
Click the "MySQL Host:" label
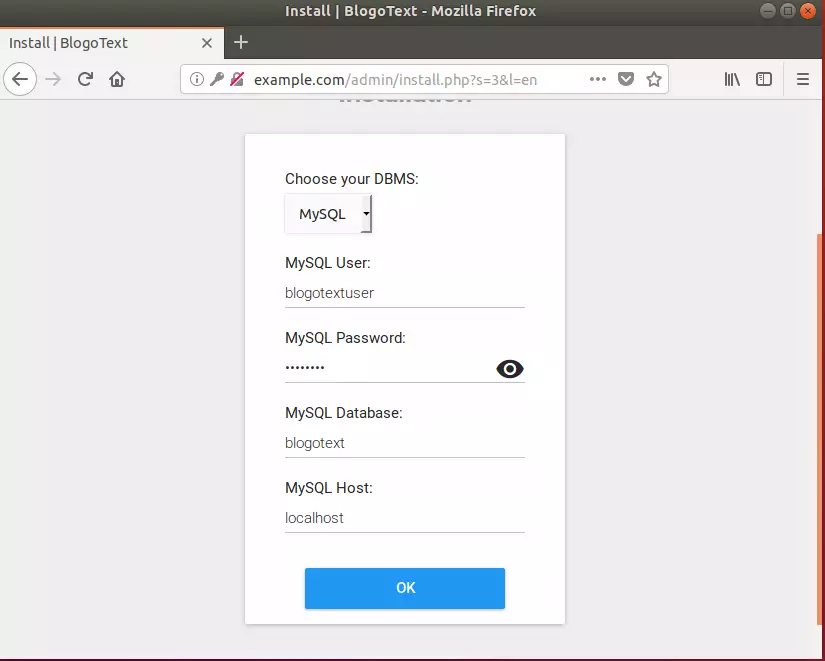[x=329, y=488]
